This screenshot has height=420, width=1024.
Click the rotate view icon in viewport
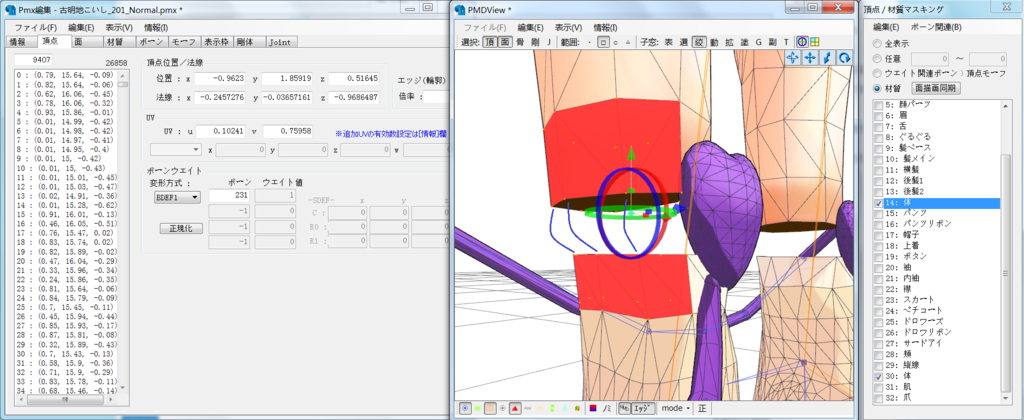point(844,59)
